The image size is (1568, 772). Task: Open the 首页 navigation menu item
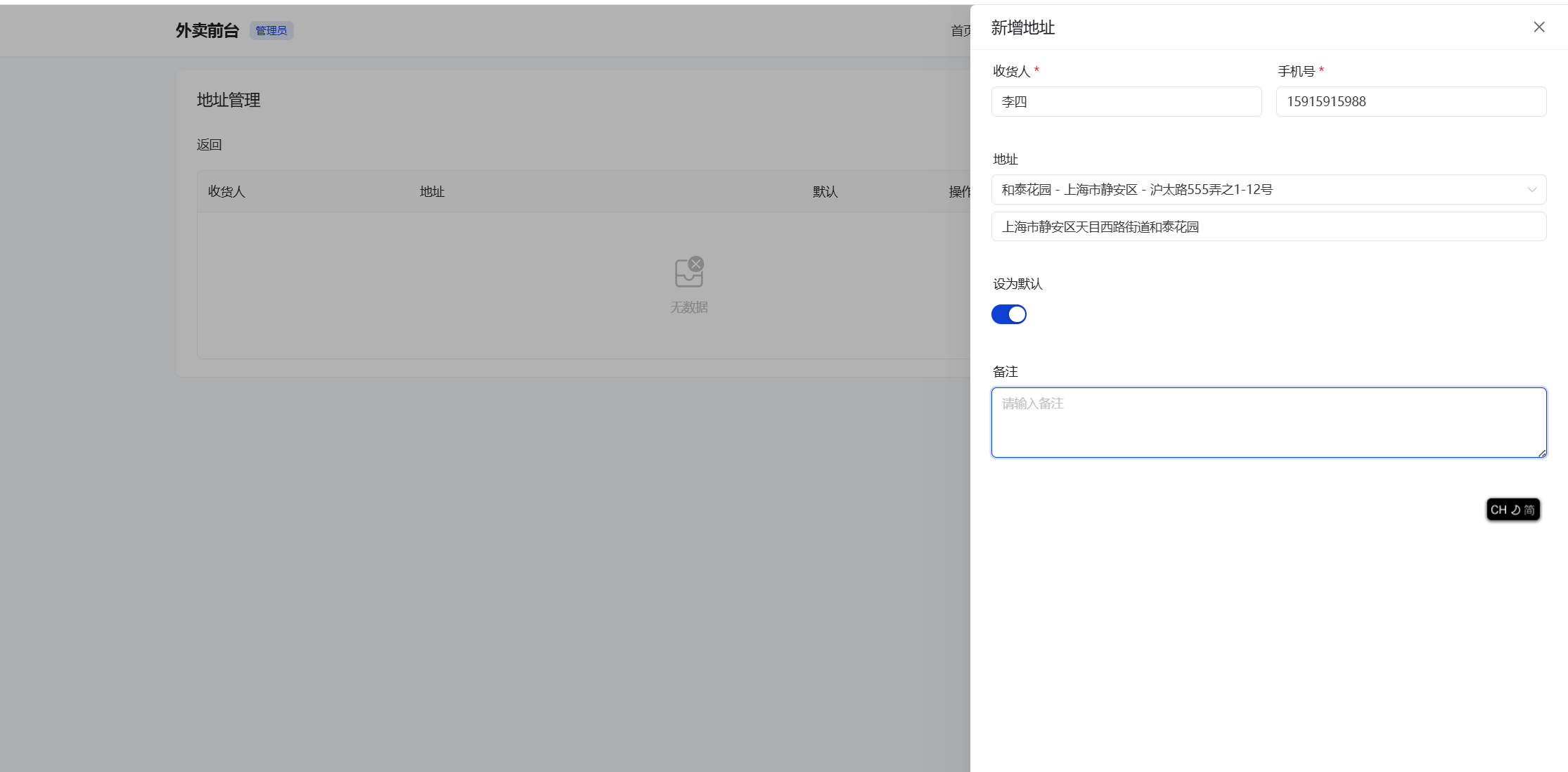coord(960,30)
